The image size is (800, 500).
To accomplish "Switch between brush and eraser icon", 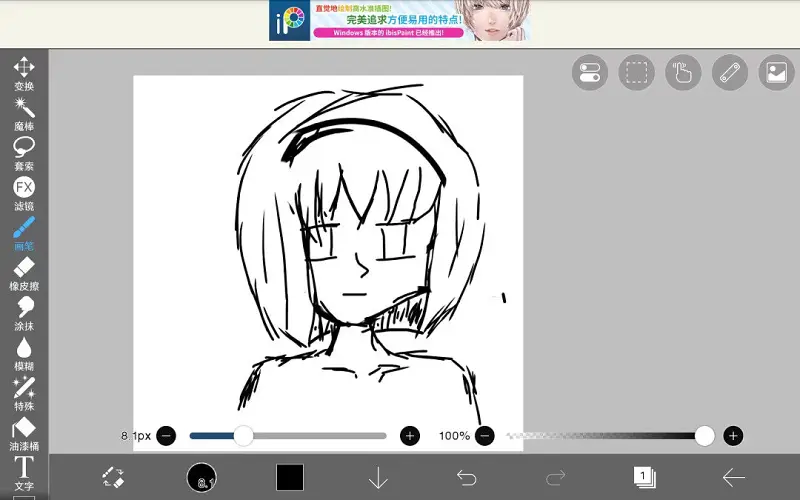I will pyautogui.click(x=113, y=478).
